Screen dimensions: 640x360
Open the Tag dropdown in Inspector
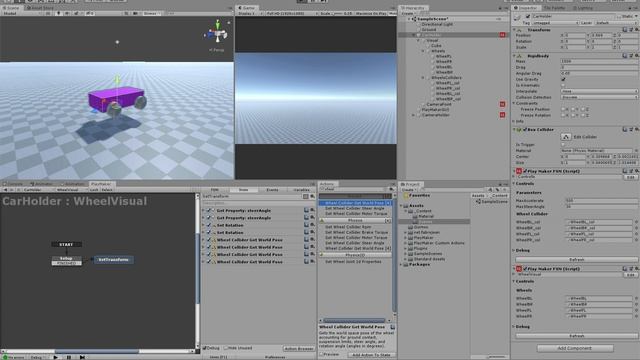[x=555, y=23]
